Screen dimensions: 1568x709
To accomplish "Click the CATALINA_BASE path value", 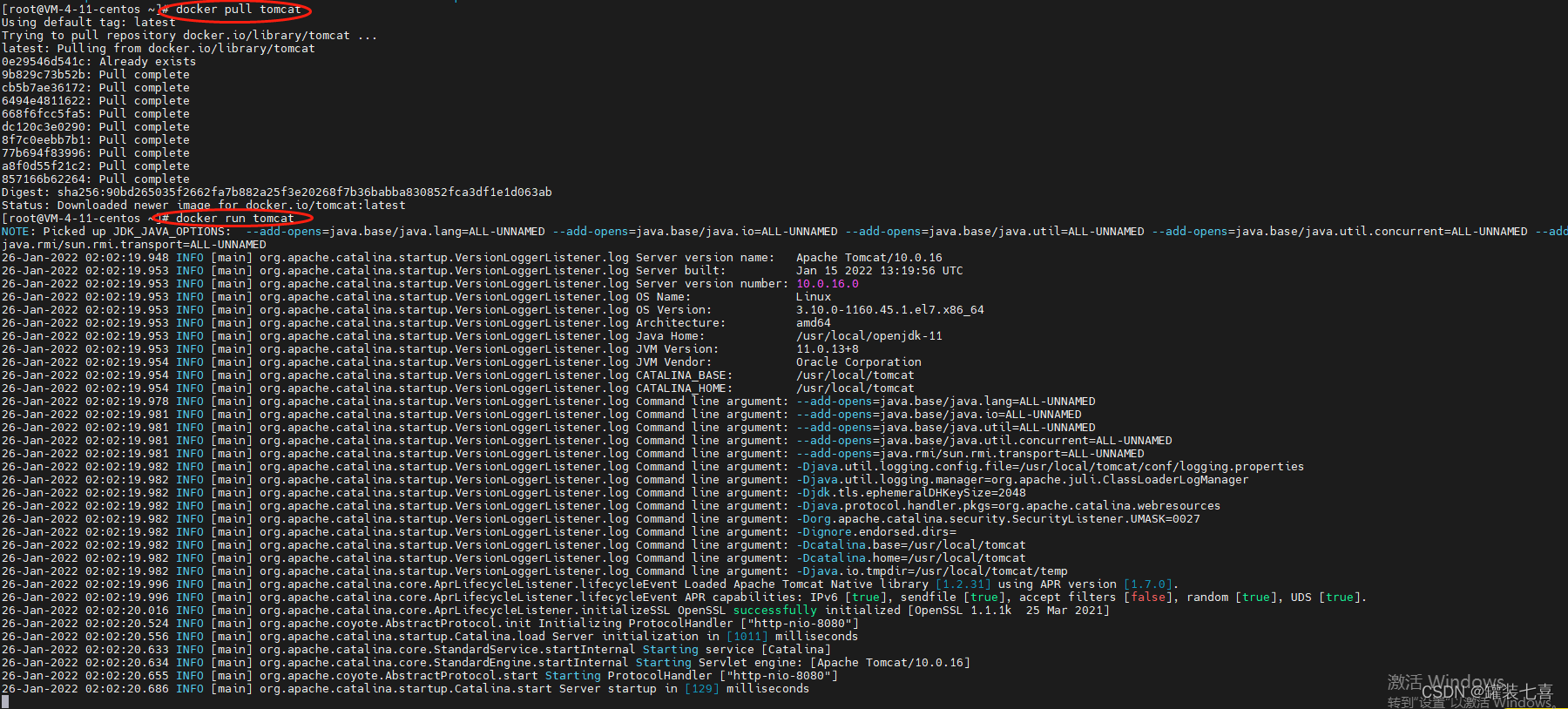I will point(855,375).
